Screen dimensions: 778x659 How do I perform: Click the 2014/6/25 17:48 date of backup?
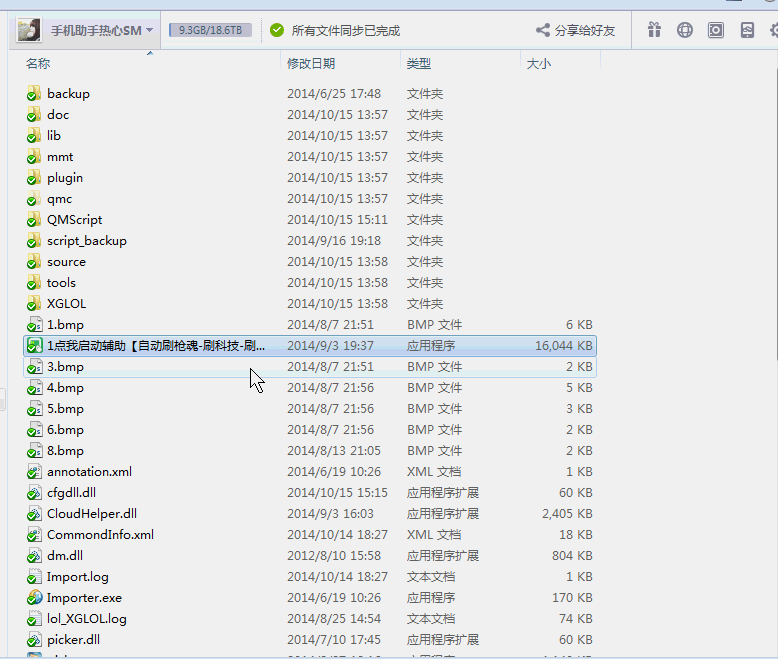tap(334, 93)
